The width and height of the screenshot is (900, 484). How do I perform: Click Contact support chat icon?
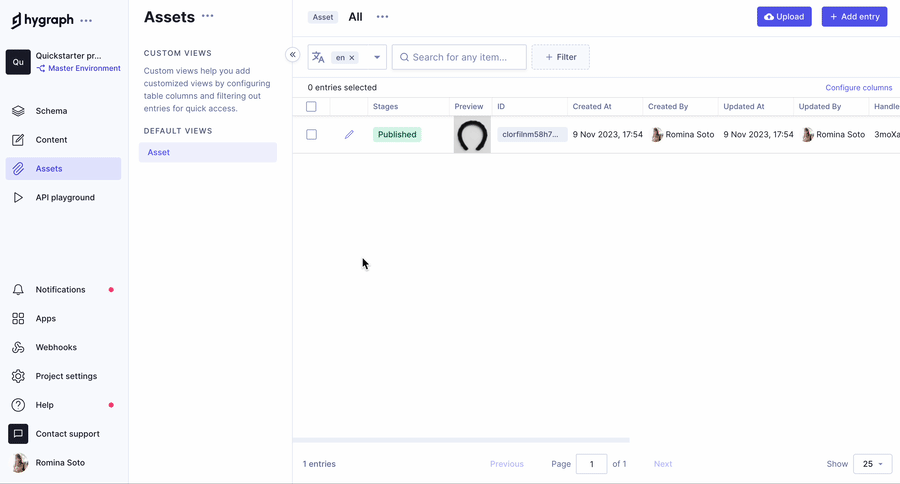click(18, 434)
